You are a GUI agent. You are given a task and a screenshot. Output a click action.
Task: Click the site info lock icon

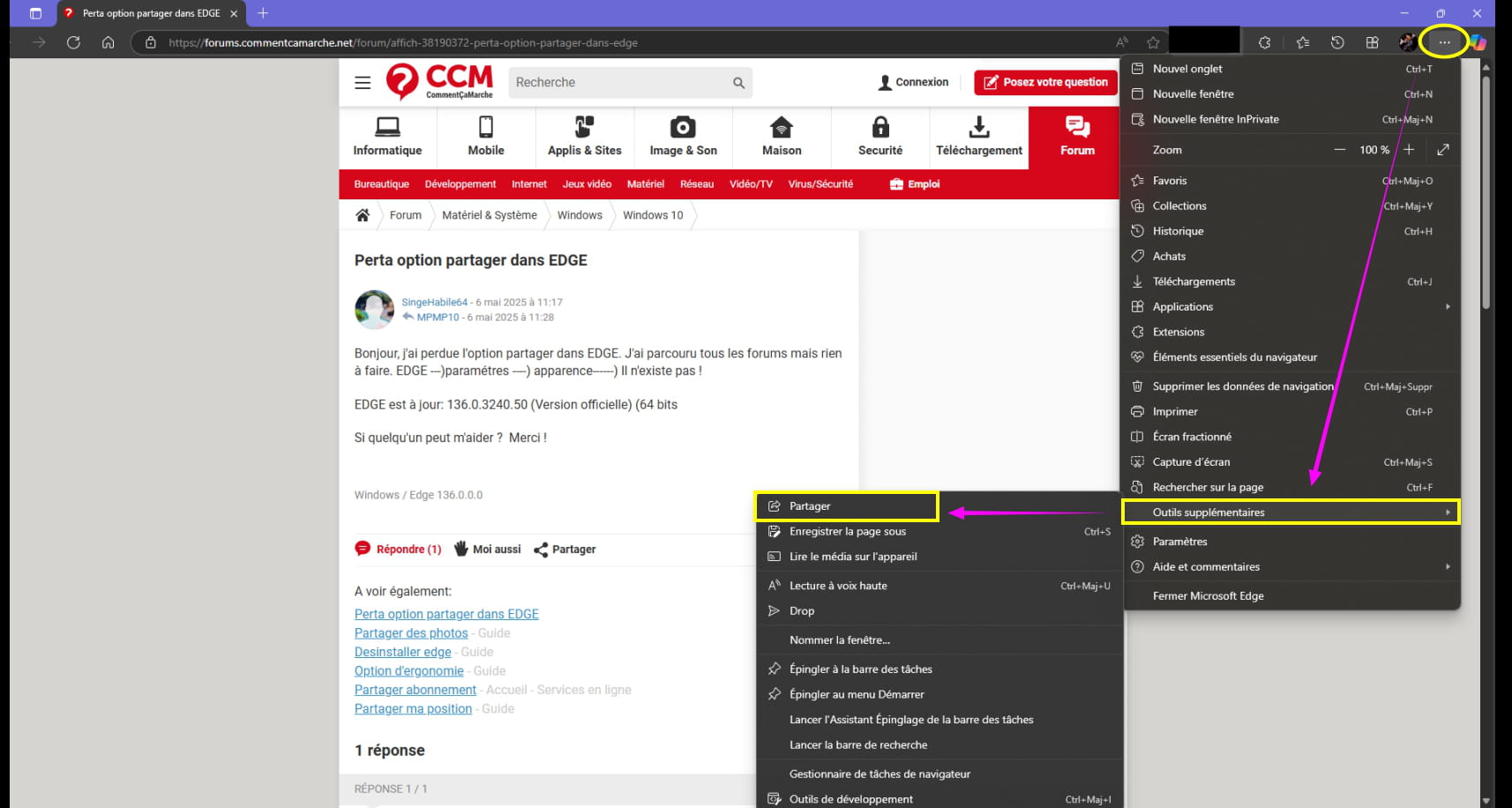point(150,42)
